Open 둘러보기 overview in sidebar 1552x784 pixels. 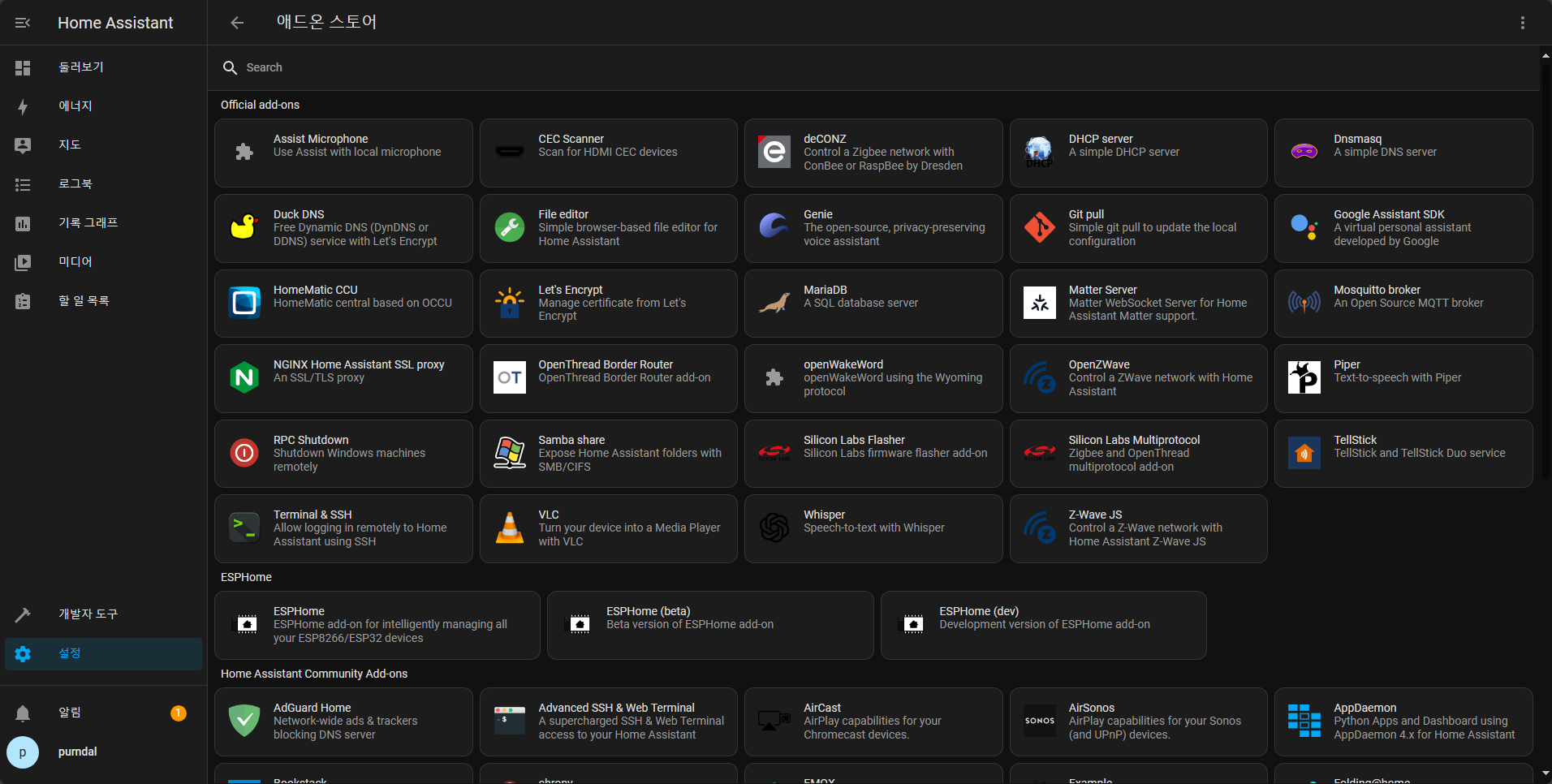[103, 67]
